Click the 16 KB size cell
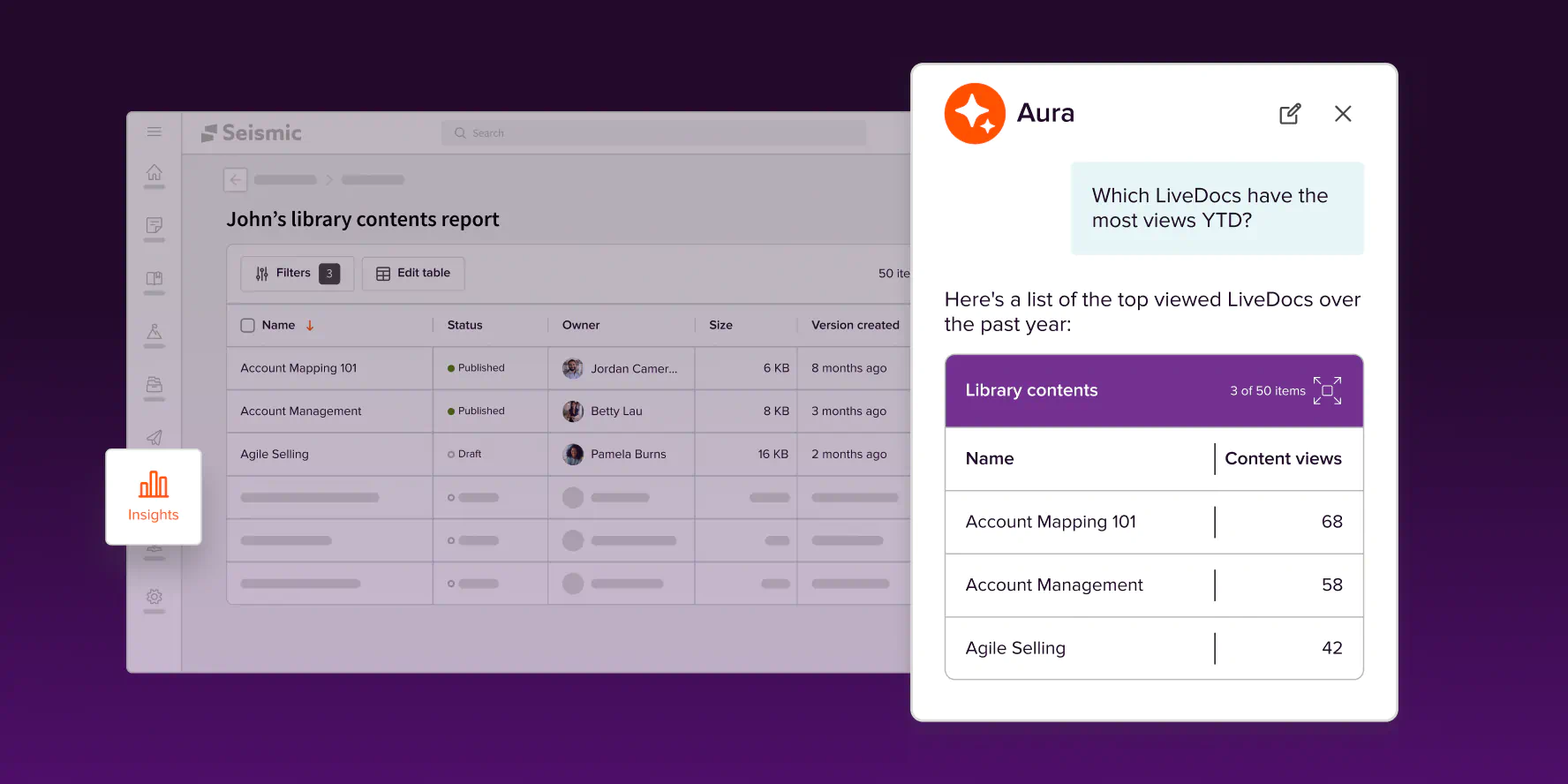The image size is (1568, 784). 773,455
